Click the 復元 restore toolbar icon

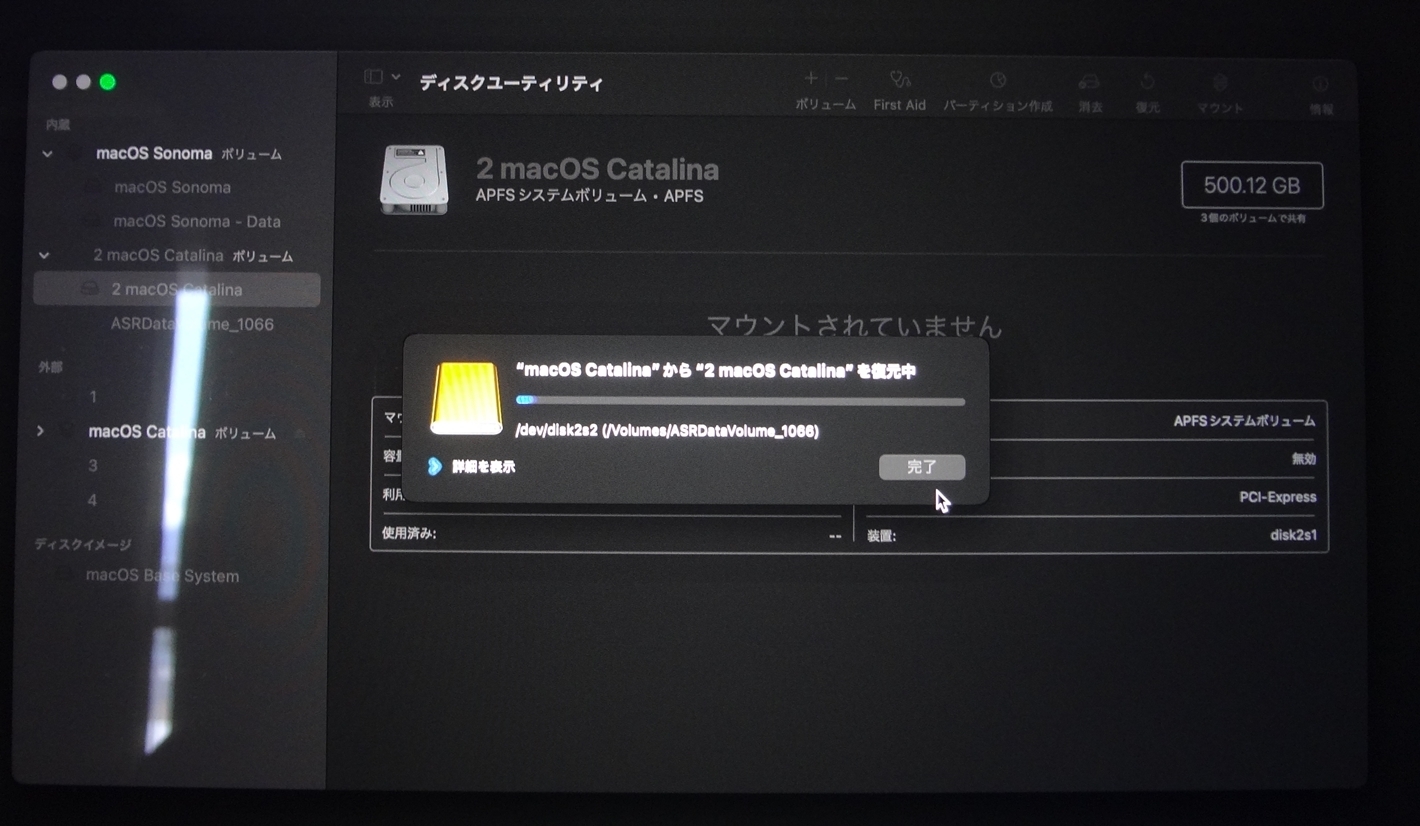1147,81
